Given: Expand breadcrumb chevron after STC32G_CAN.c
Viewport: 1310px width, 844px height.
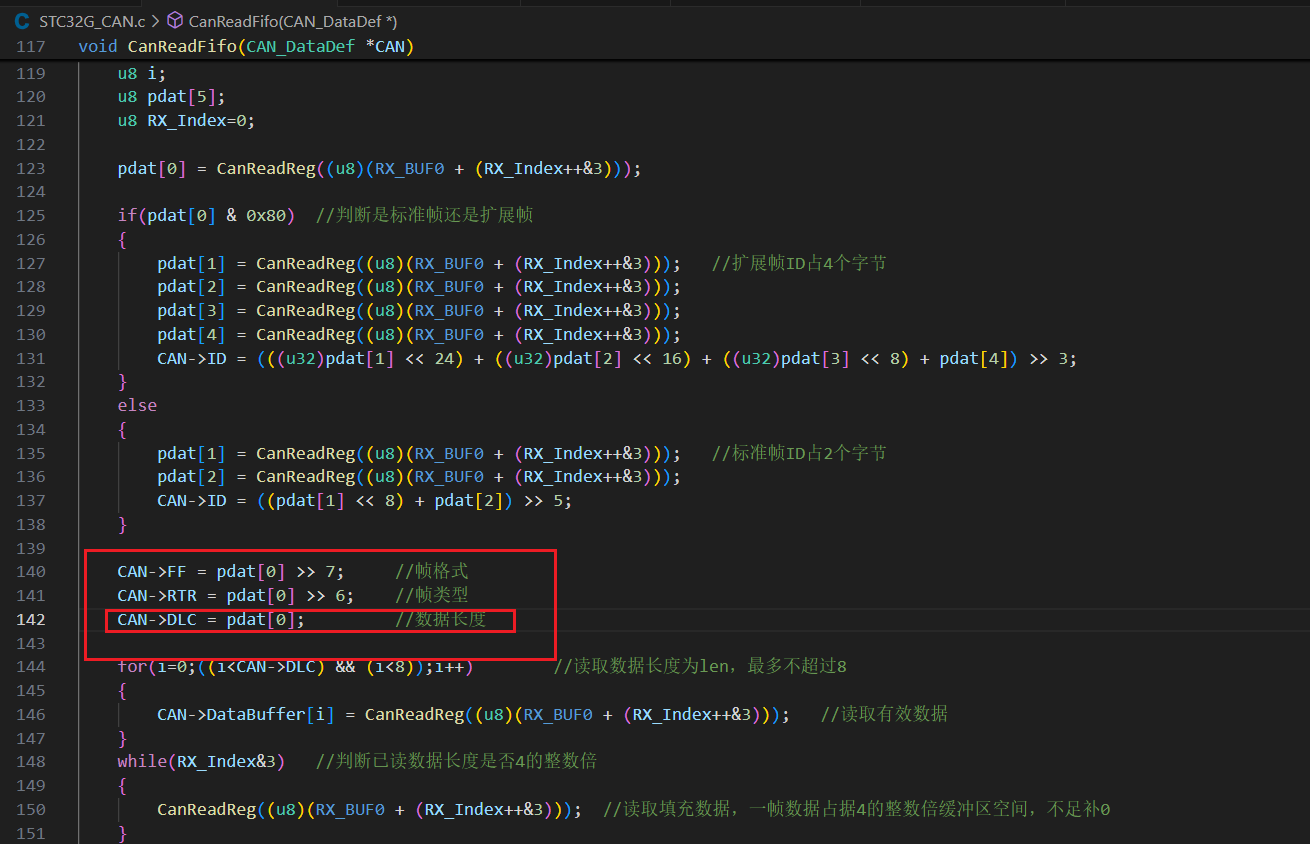Looking at the screenshot, I should click(x=155, y=20).
